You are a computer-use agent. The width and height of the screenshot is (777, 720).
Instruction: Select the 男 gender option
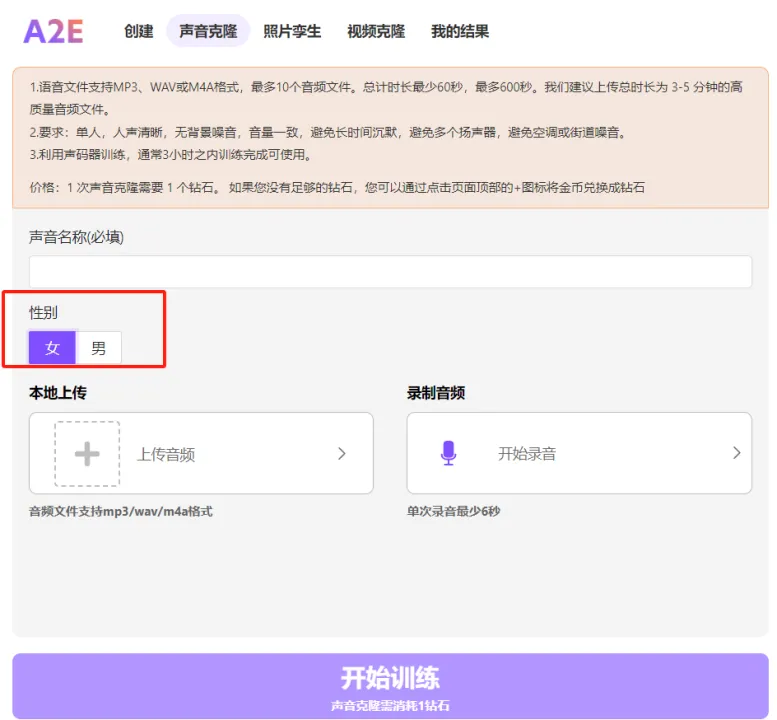(x=99, y=347)
